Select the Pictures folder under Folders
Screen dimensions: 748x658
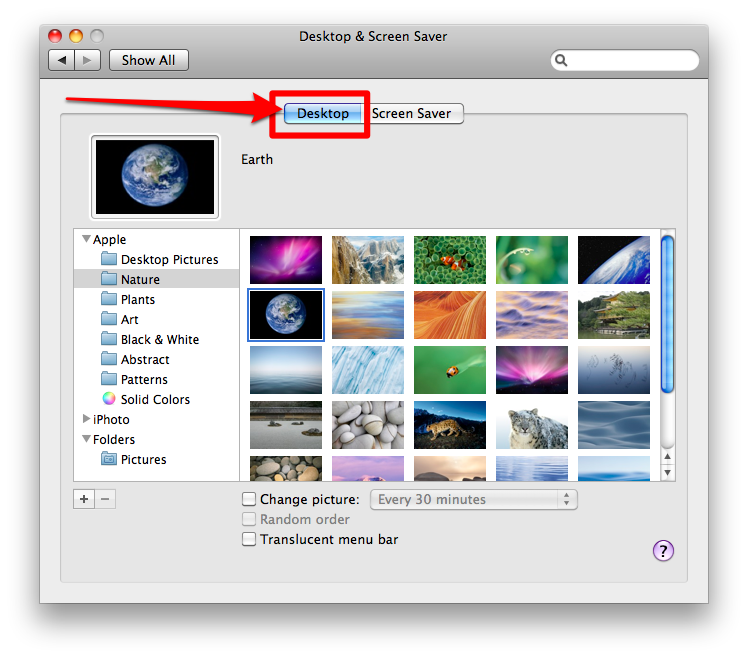pyautogui.click(x=143, y=459)
